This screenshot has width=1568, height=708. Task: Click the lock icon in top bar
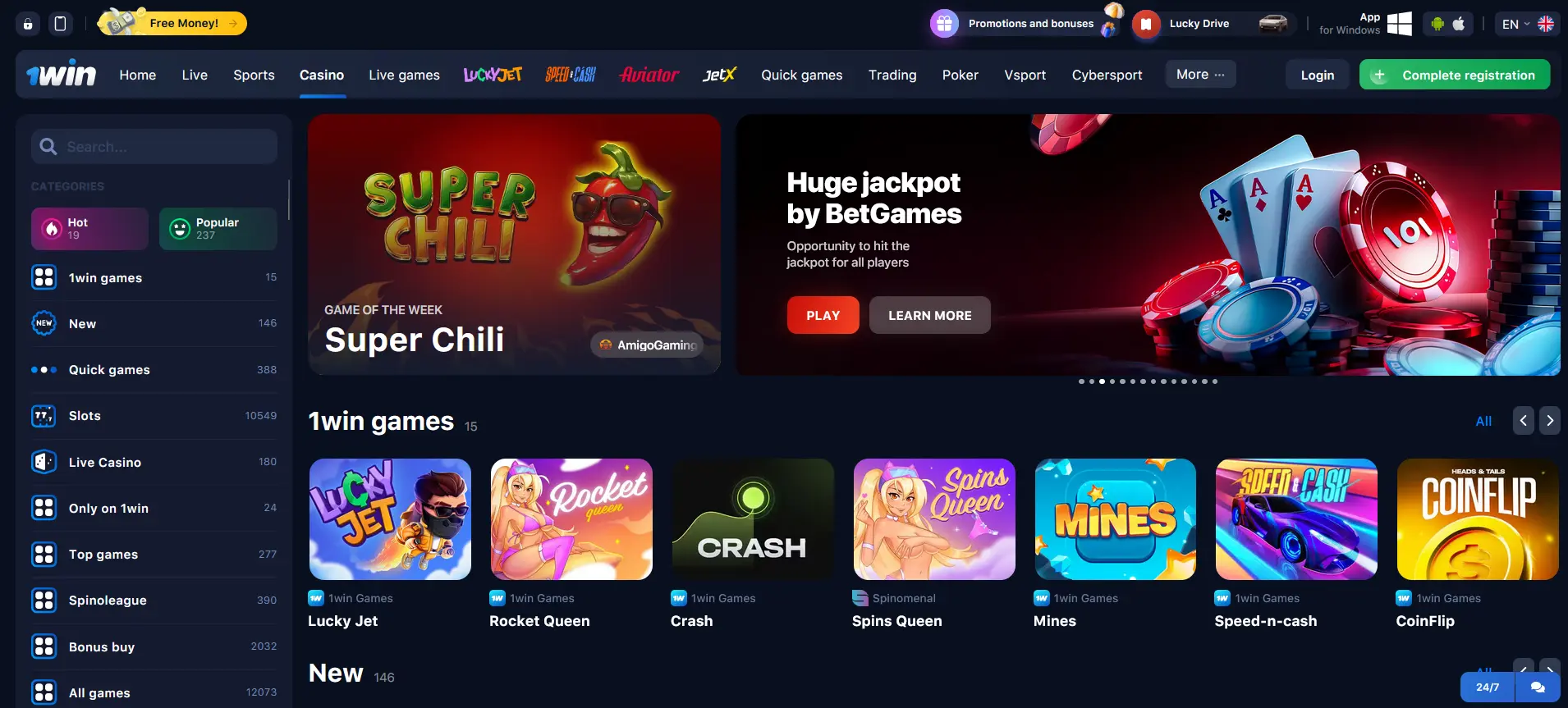click(28, 24)
